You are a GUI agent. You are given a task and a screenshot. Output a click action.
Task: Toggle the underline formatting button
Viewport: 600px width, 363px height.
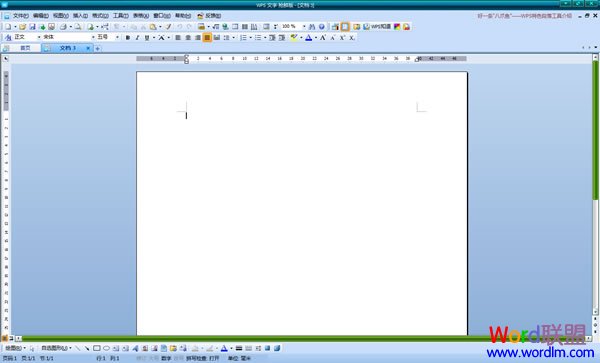(147, 37)
